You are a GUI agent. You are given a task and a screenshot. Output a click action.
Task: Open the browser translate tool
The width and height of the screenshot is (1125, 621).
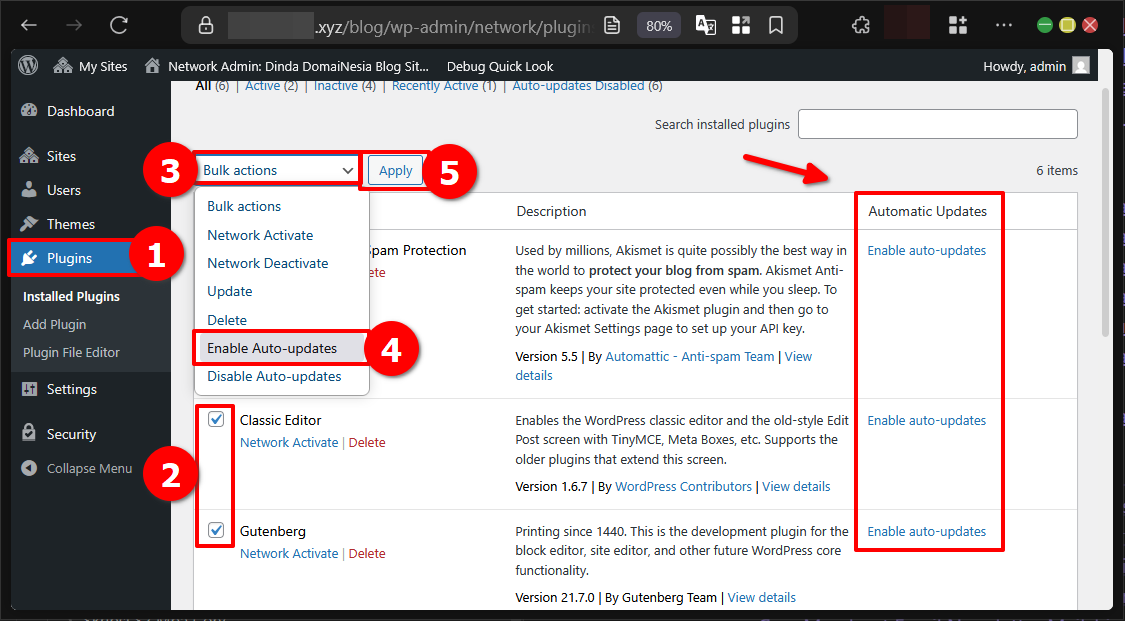coord(705,25)
